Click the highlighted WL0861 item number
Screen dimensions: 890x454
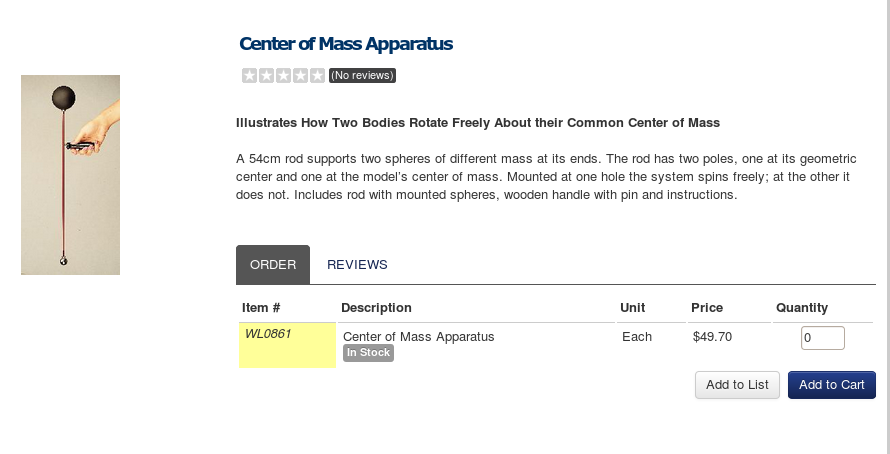268,334
